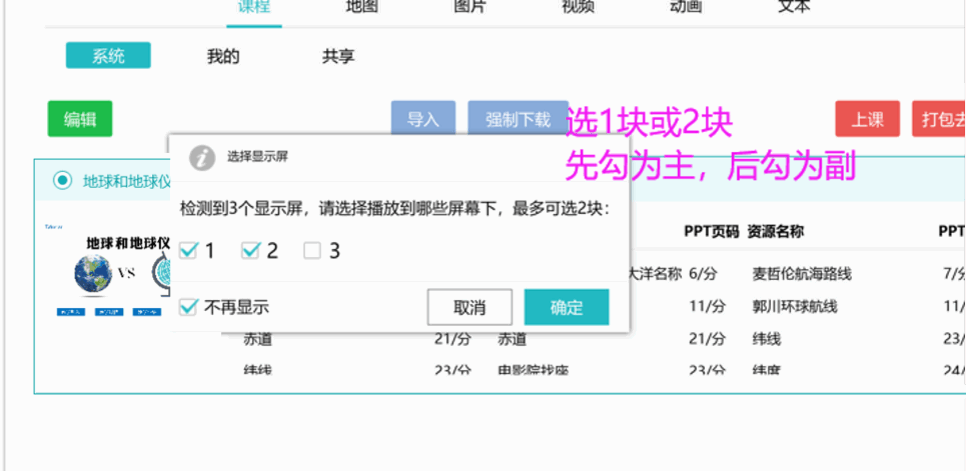The image size is (966, 471).
Task: Click the info icon in the dialog header
Action: pyautogui.click(x=203, y=157)
